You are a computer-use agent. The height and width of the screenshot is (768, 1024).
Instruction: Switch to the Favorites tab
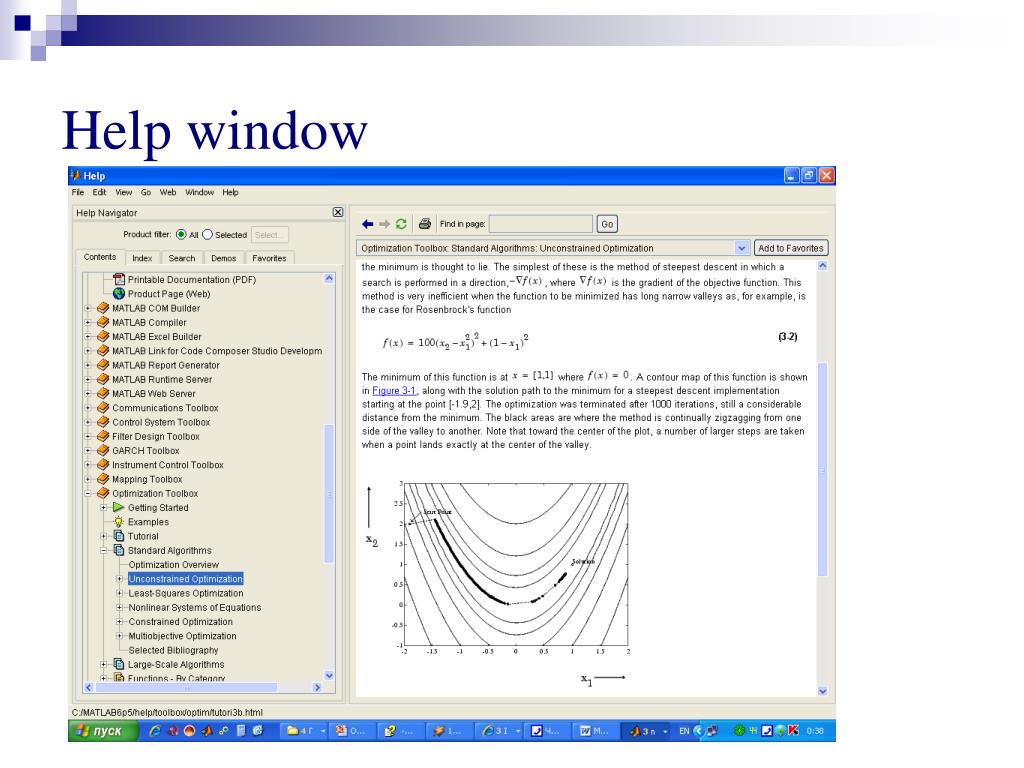[269, 258]
